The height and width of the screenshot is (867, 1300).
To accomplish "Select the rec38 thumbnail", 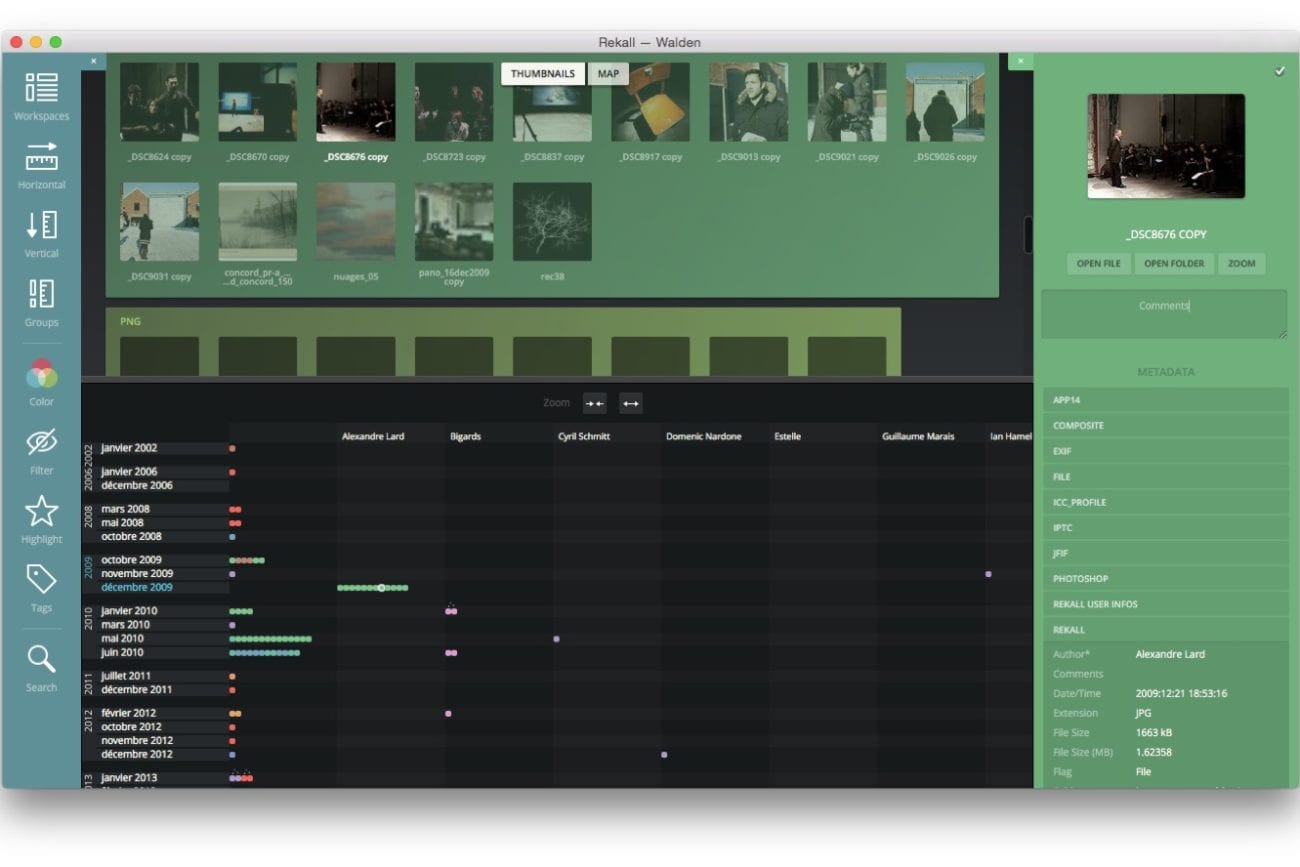I will (x=552, y=222).
